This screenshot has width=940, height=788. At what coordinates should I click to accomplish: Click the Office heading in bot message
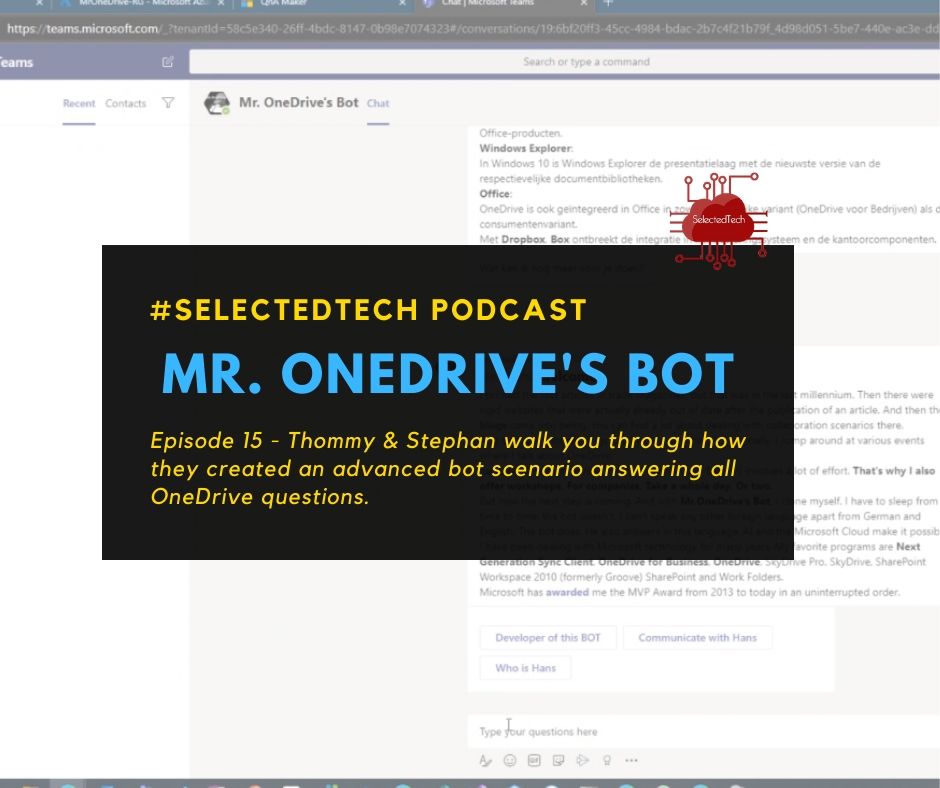495,194
